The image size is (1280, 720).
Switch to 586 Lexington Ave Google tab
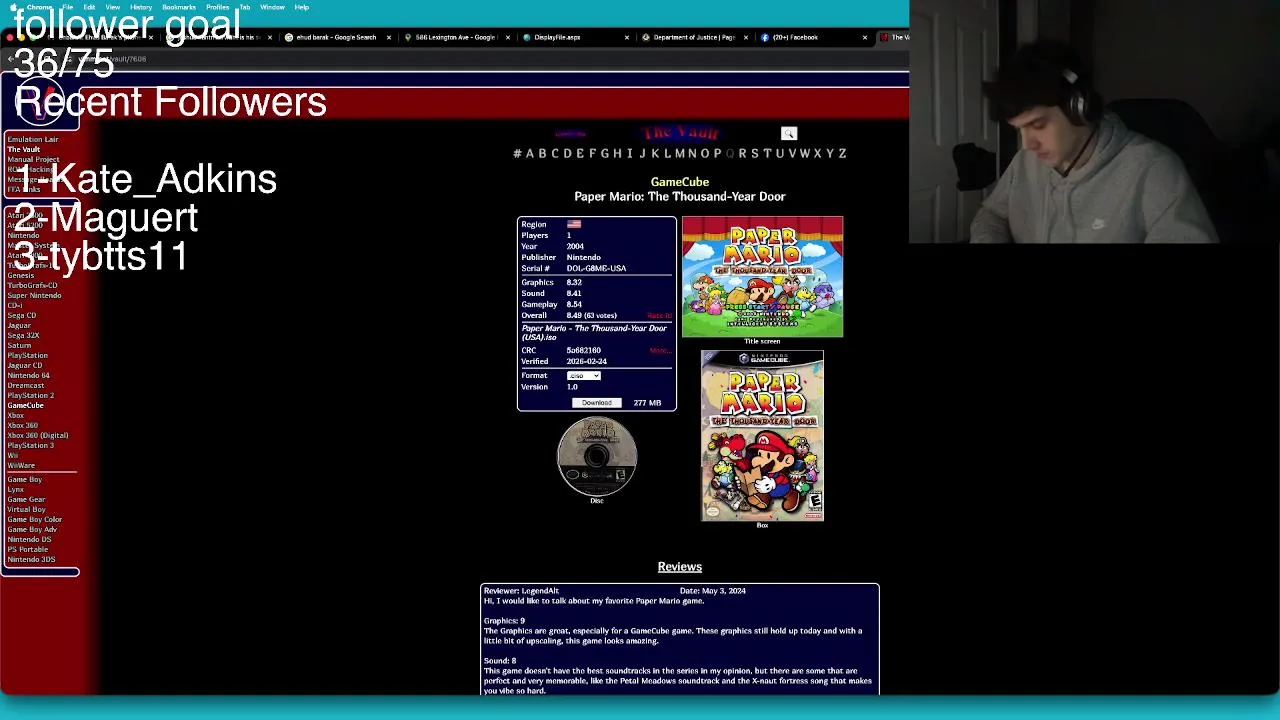456,37
